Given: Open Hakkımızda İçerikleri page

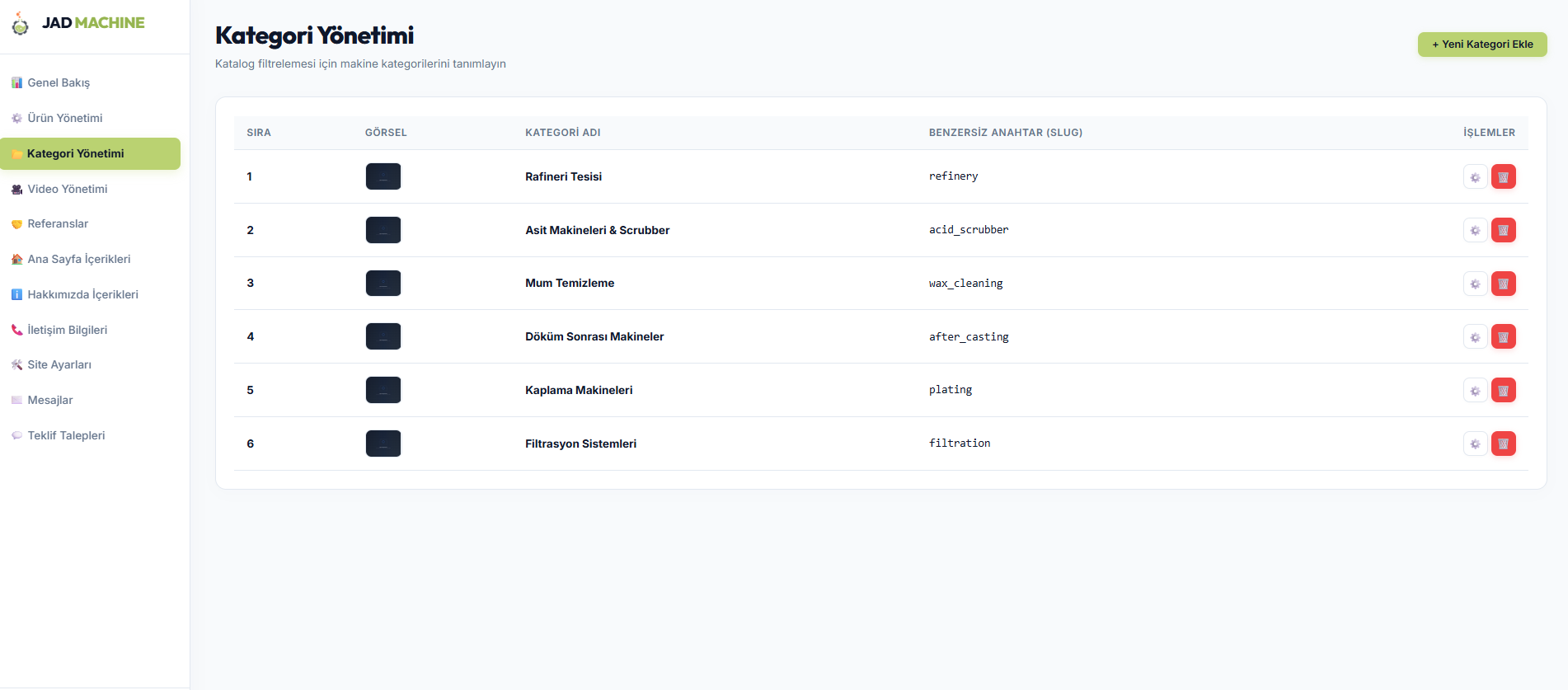Looking at the screenshot, I should (90, 294).
